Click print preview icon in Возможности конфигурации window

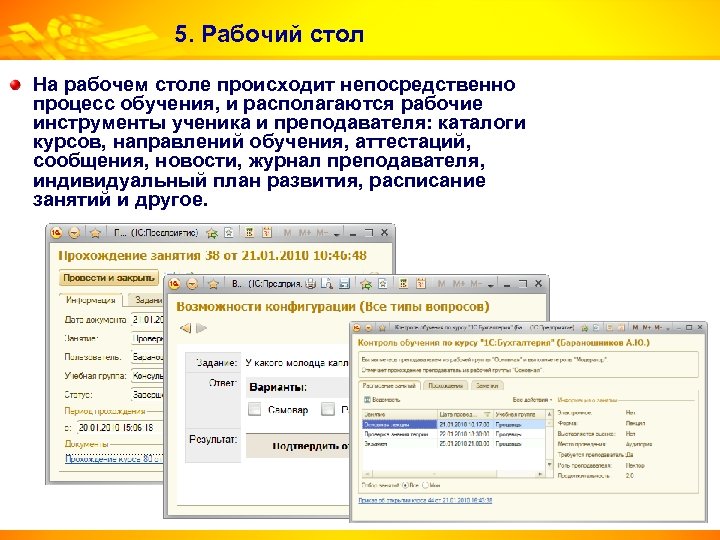pyautogui.click(x=327, y=284)
